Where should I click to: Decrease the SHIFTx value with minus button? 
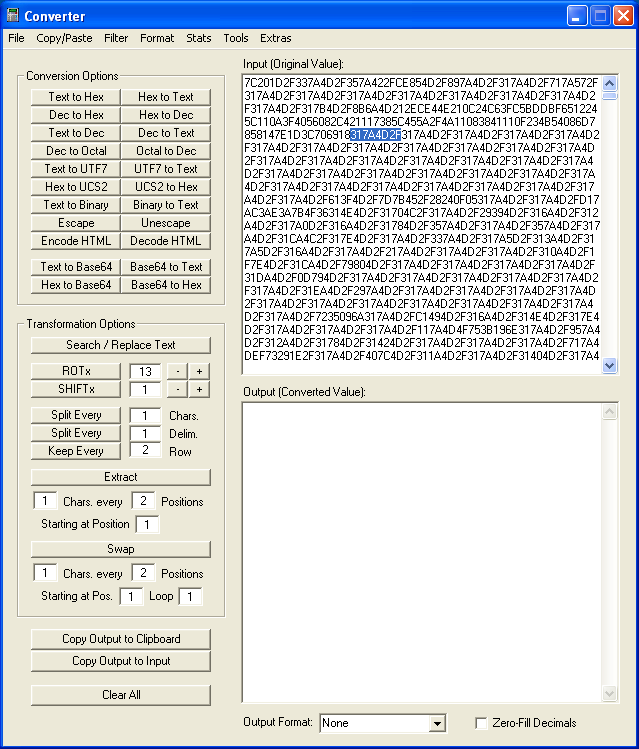pos(175,389)
